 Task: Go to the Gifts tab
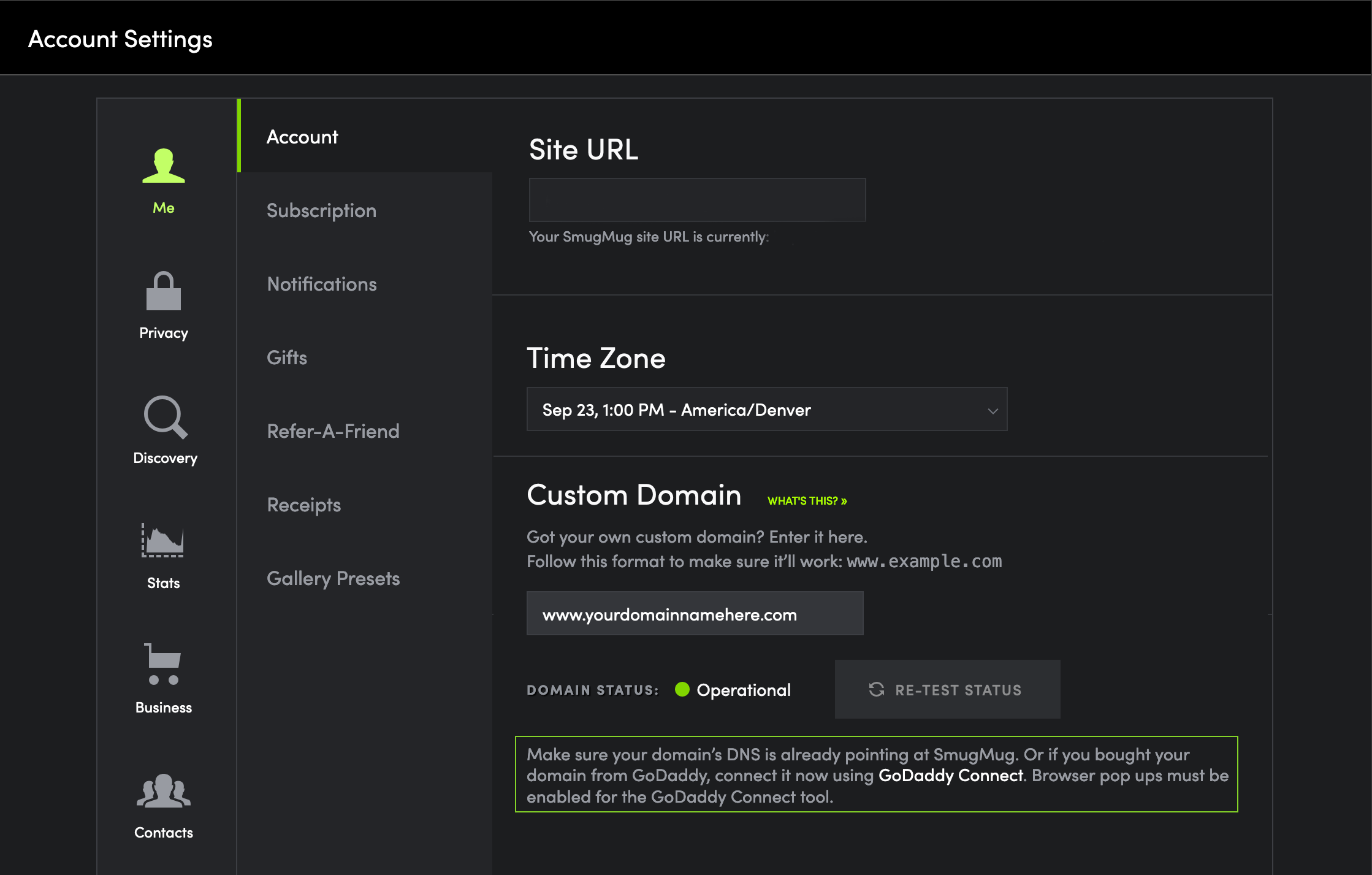point(365,357)
